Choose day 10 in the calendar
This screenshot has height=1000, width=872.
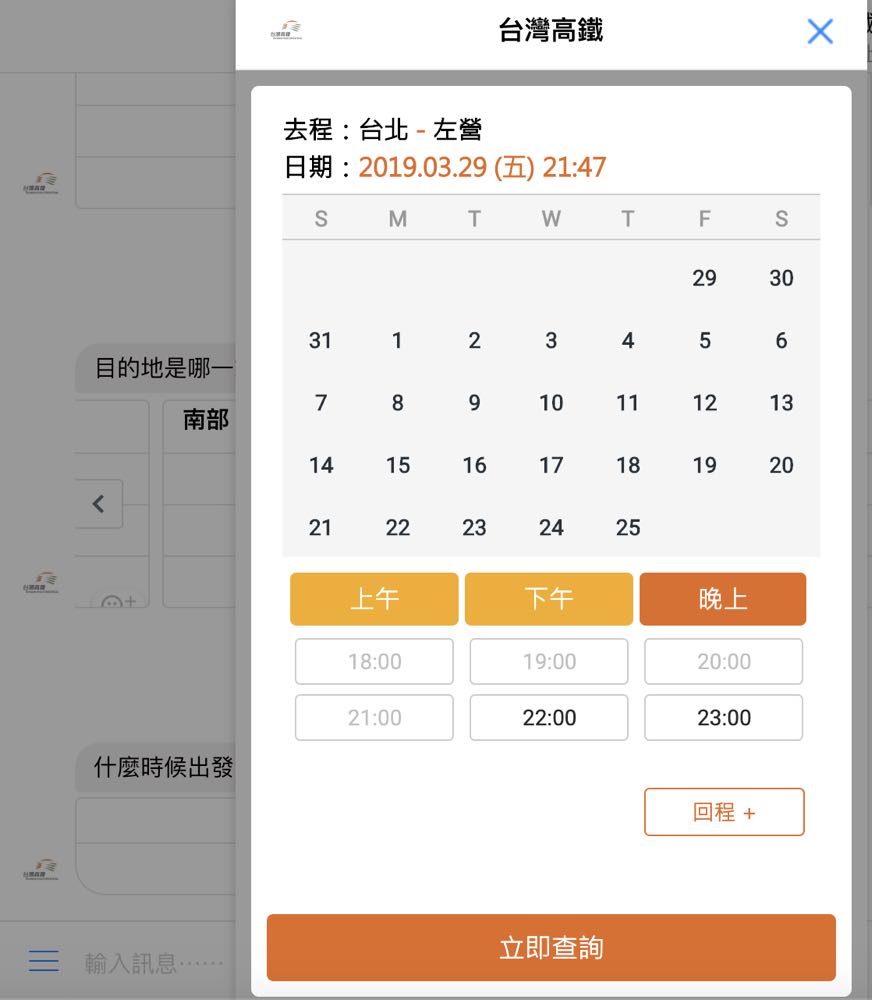tap(551, 403)
